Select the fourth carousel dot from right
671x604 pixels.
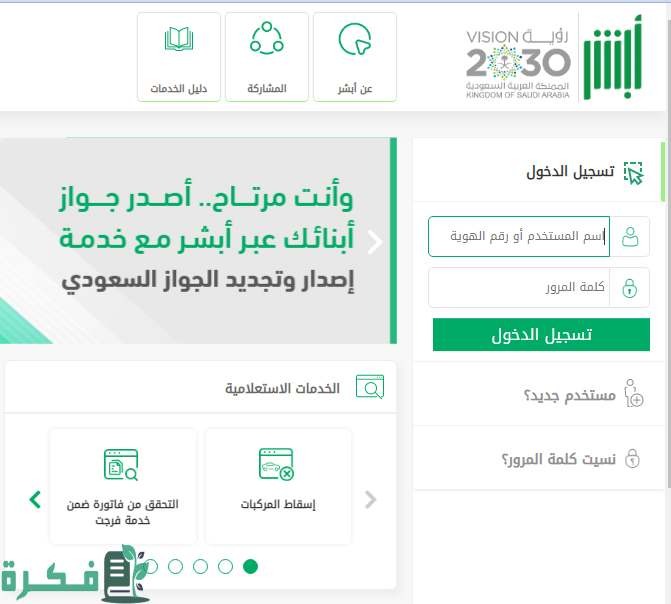tap(175, 566)
